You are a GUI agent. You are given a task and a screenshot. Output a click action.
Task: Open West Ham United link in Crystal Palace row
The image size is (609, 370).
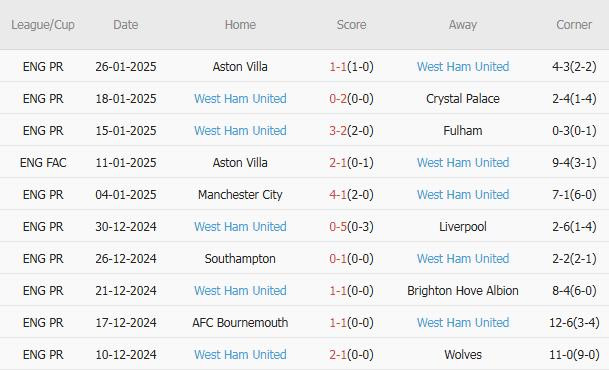click(240, 99)
